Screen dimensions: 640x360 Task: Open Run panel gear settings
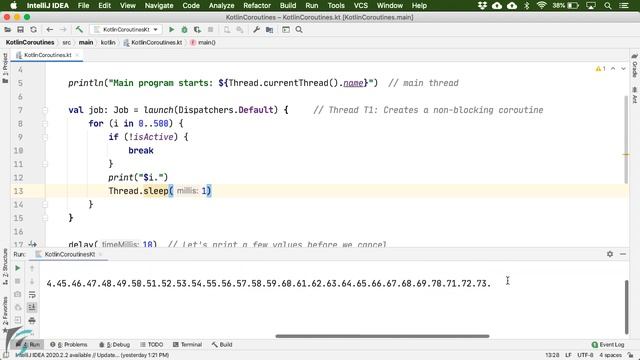pos(610,254)
